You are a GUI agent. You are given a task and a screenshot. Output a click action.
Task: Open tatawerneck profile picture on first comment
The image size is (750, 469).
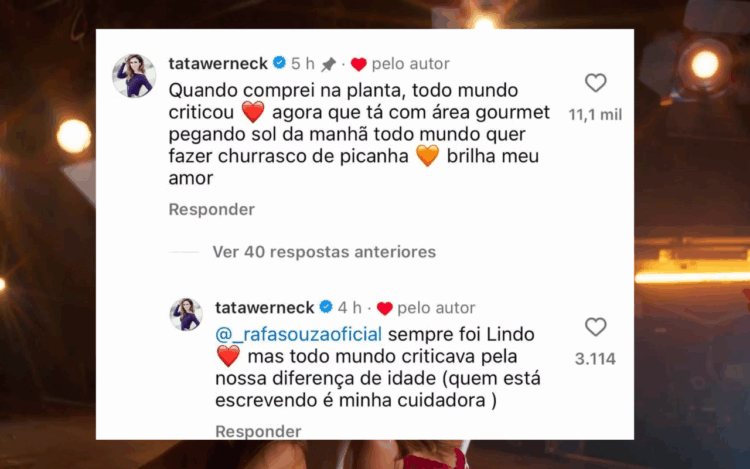click(x=134, y=76)
